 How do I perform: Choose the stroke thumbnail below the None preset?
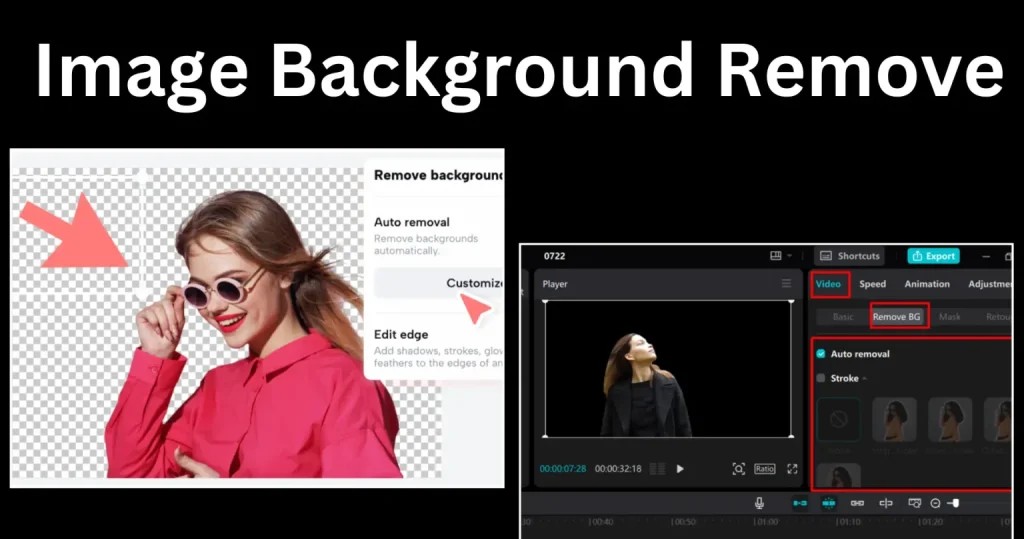[839, 476]
